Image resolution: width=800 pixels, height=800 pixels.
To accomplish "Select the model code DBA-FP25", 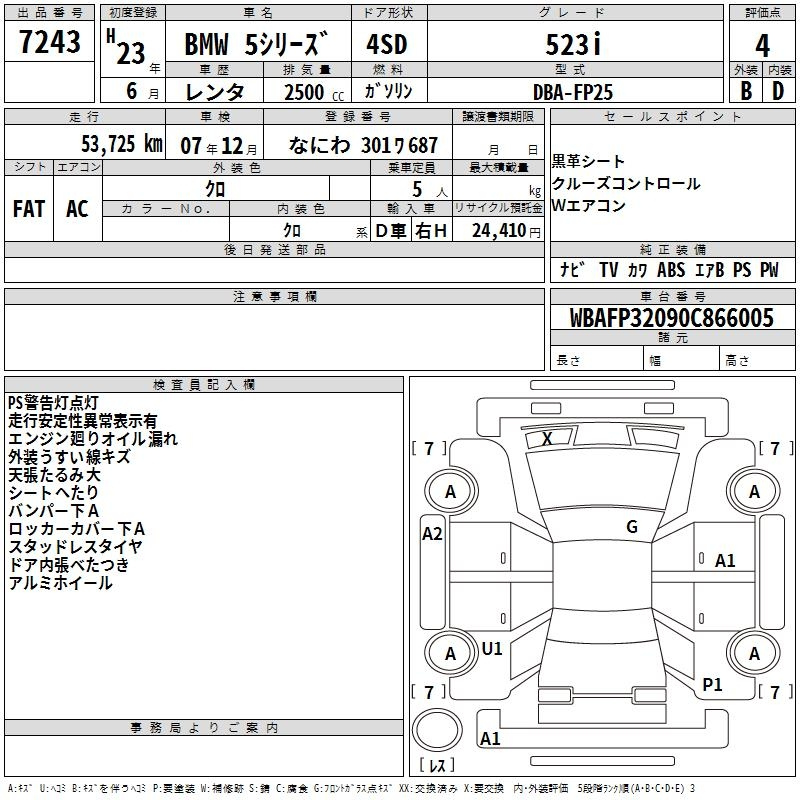I will coord(574,91).
